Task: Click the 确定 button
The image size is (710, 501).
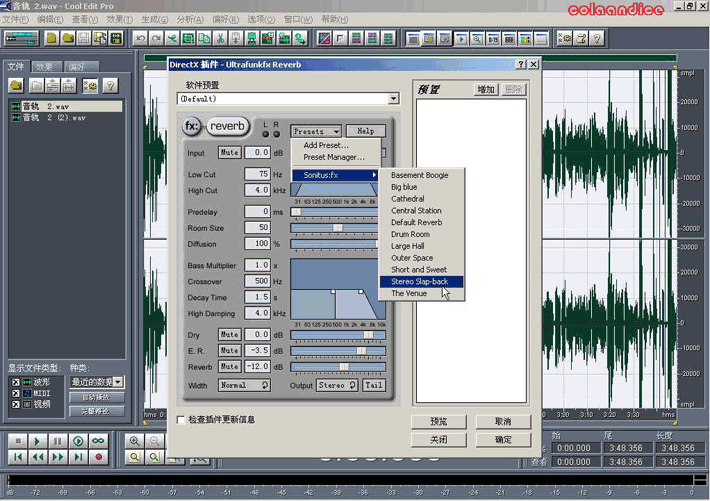Action: point(503,439)
